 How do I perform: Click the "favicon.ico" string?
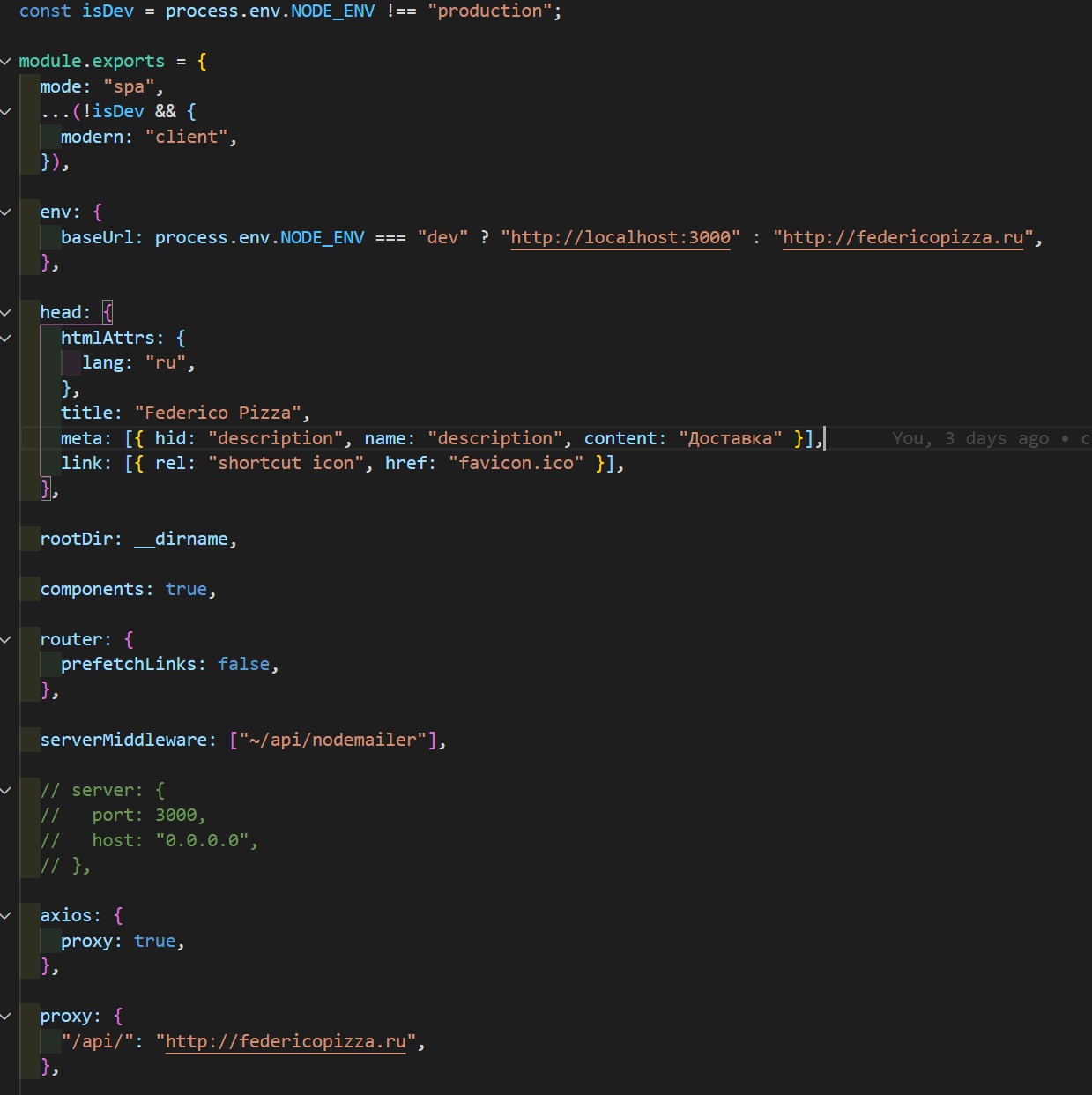(x=516, y=463)
